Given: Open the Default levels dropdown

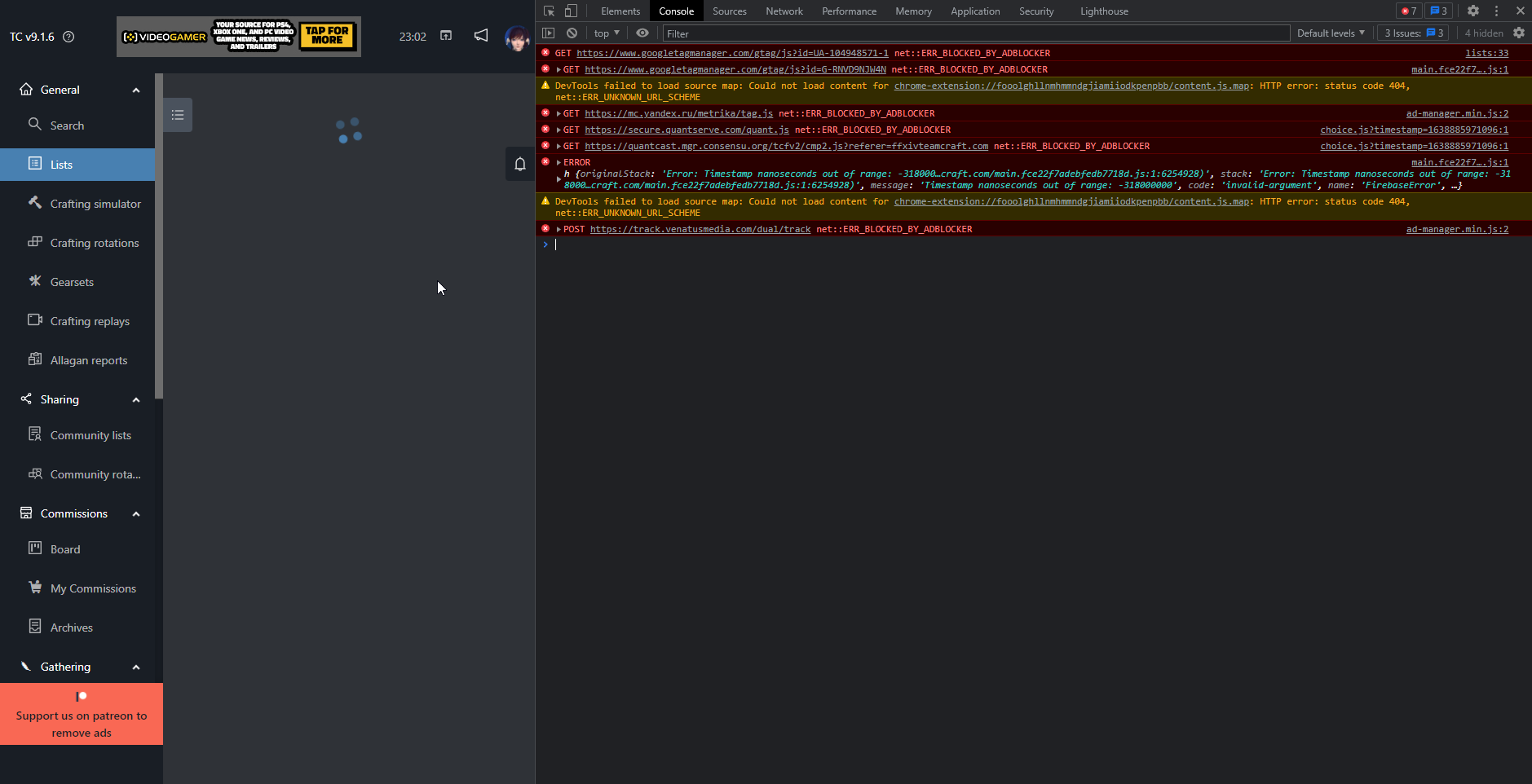Looking at the screenshot, I should pyautogui.click(x=1329, y=33).
